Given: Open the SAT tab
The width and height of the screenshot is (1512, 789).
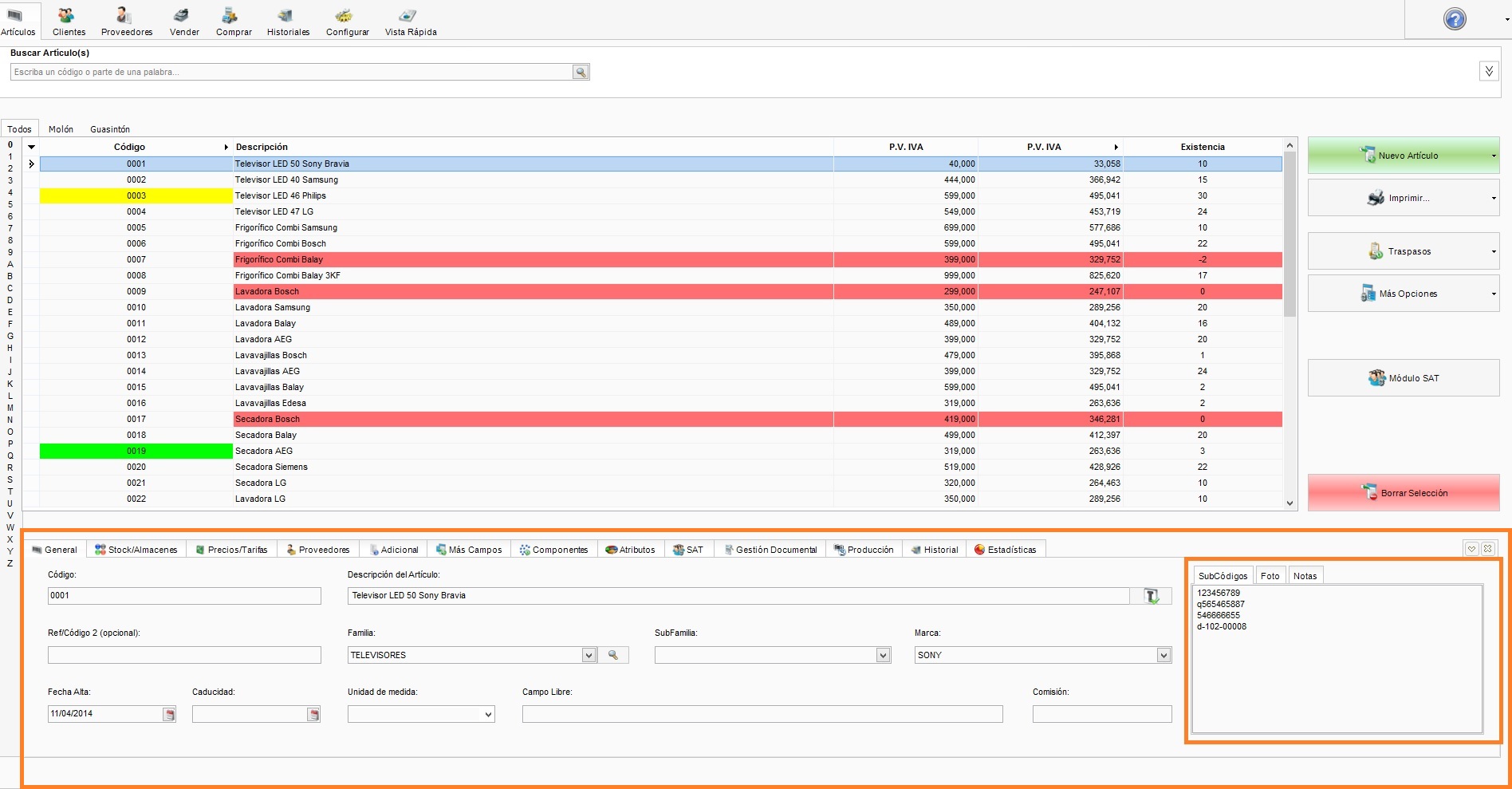Looking at the screenshot, I should pyautogui.click(x=688, y=550).
